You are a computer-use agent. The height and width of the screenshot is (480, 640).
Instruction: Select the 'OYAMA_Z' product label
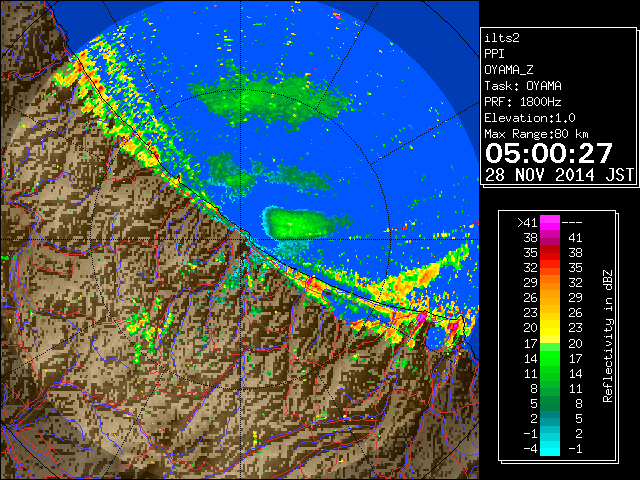click(509, 70)
